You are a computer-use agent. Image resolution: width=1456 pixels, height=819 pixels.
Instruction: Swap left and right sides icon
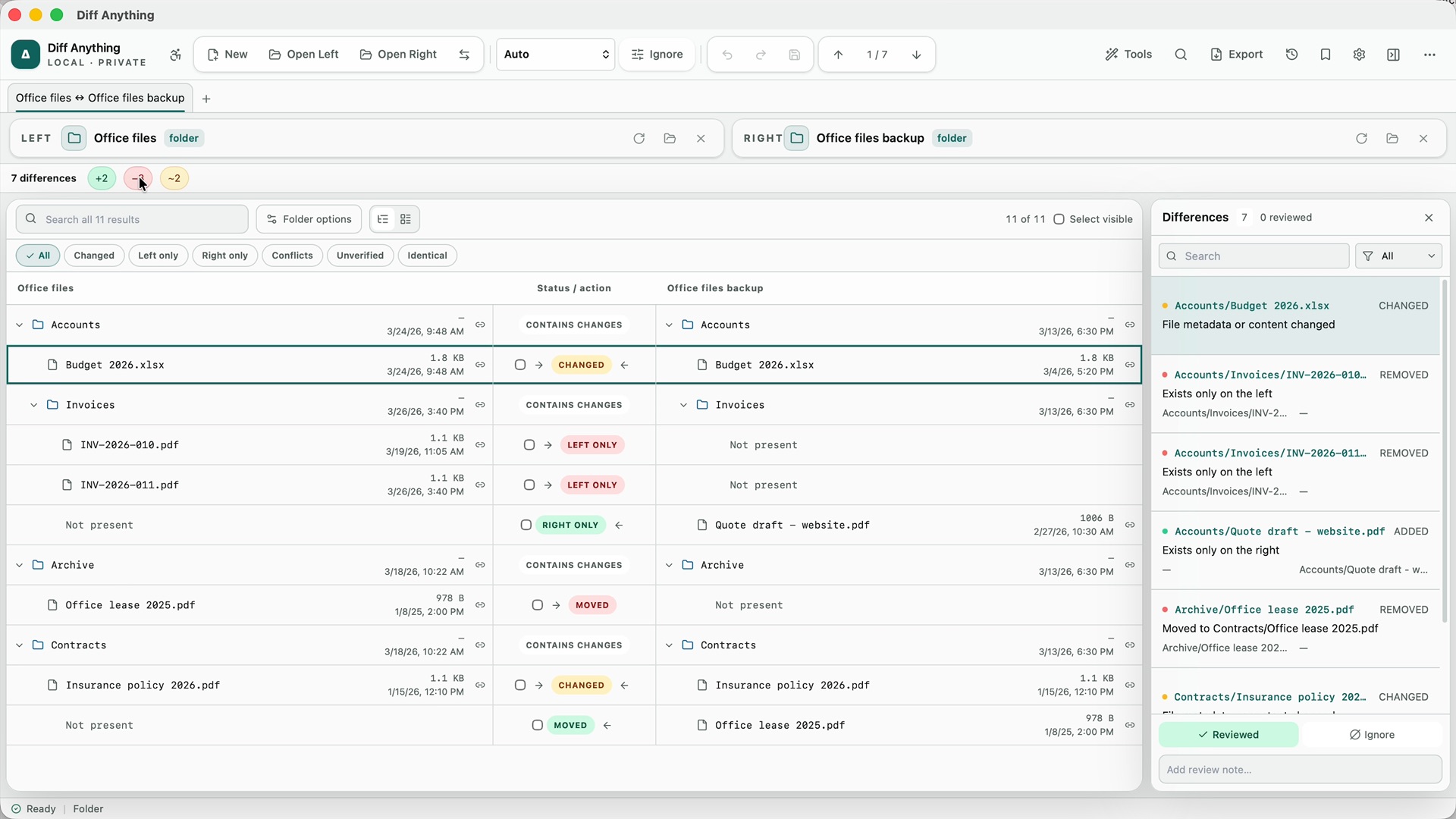(464, 55)
